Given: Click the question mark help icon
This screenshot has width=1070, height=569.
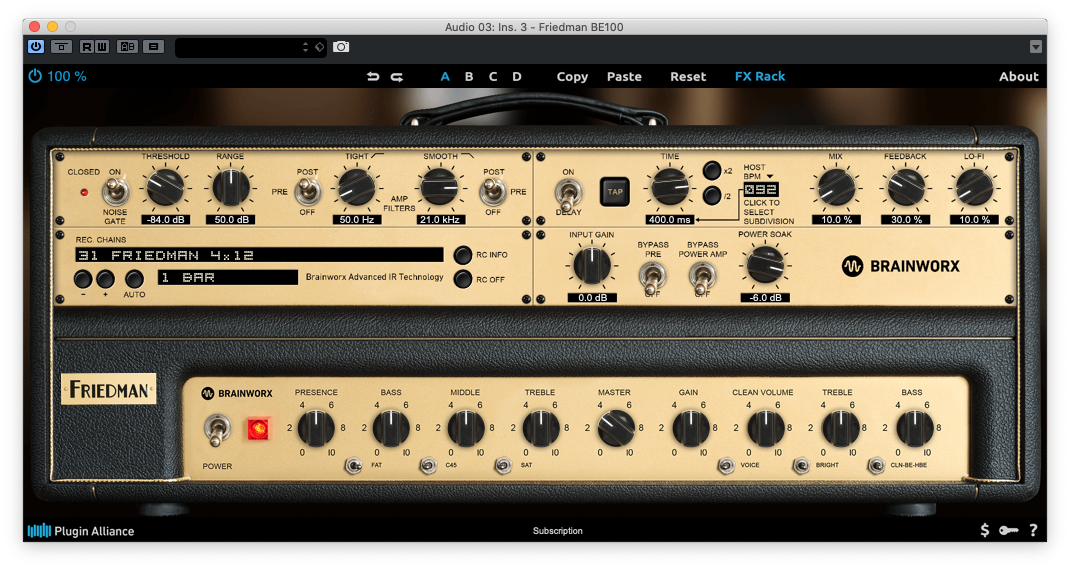Looking at the screenshot, I should click(x=1033, y=530).
